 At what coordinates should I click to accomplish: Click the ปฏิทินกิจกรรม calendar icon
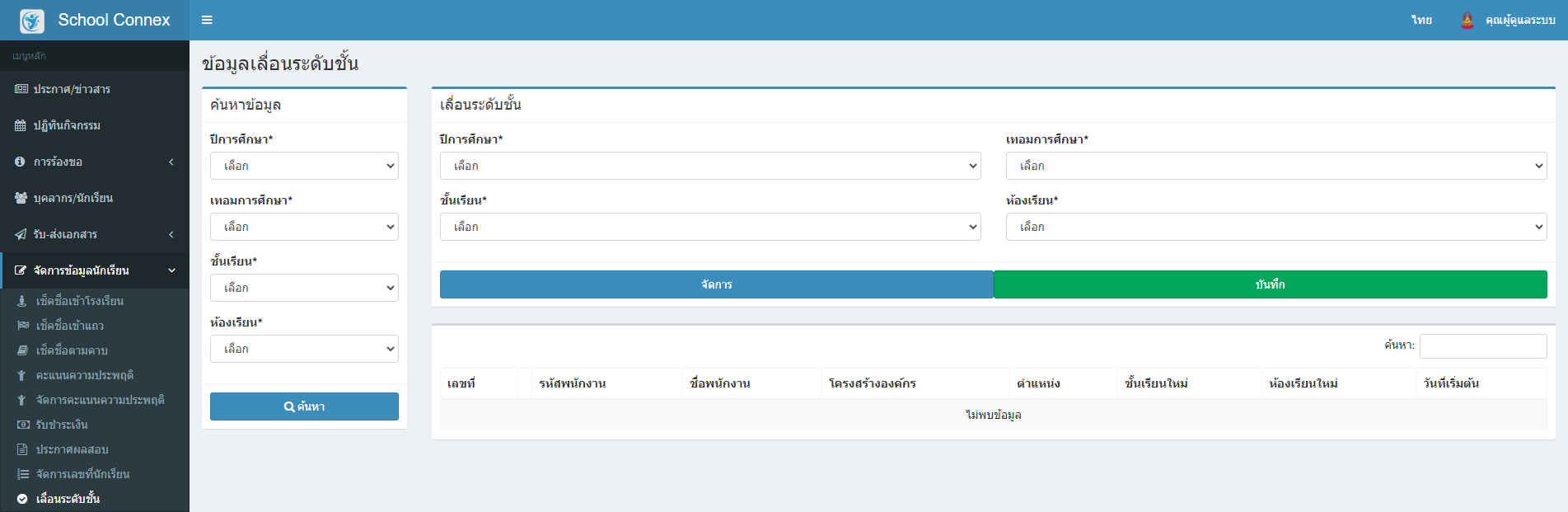tap(21, 125)
